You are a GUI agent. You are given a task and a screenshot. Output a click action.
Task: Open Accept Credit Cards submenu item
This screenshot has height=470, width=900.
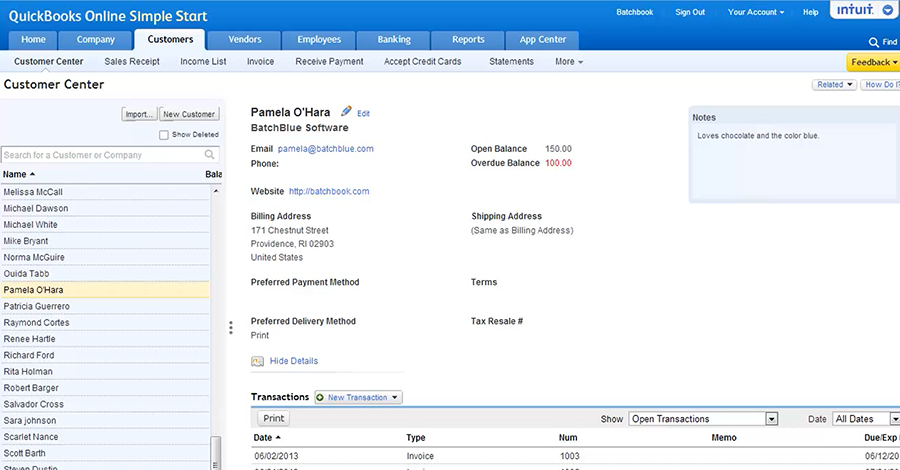pyautogui.click(x=422, y=61)
